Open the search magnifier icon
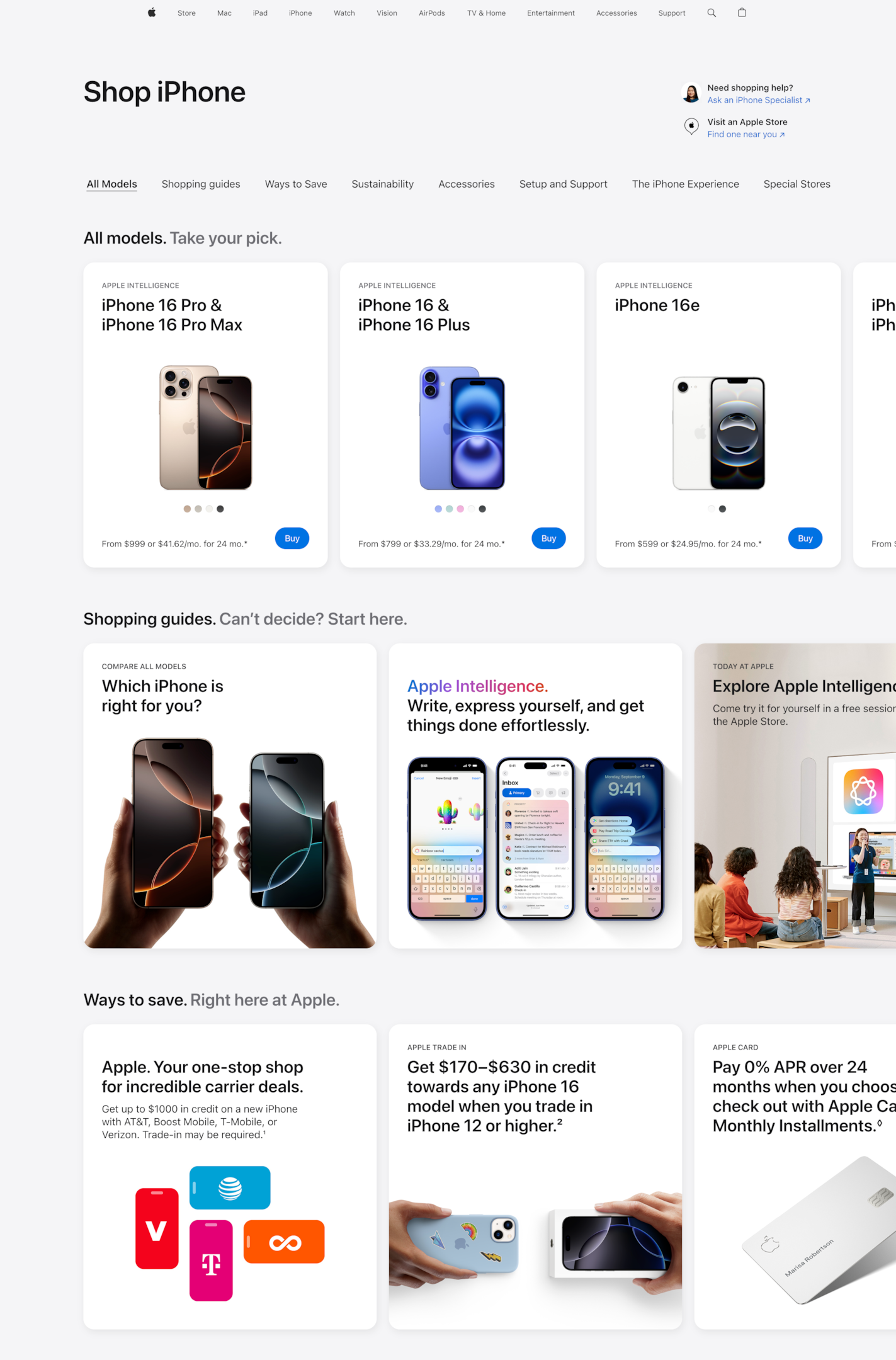 pos(712,13)
